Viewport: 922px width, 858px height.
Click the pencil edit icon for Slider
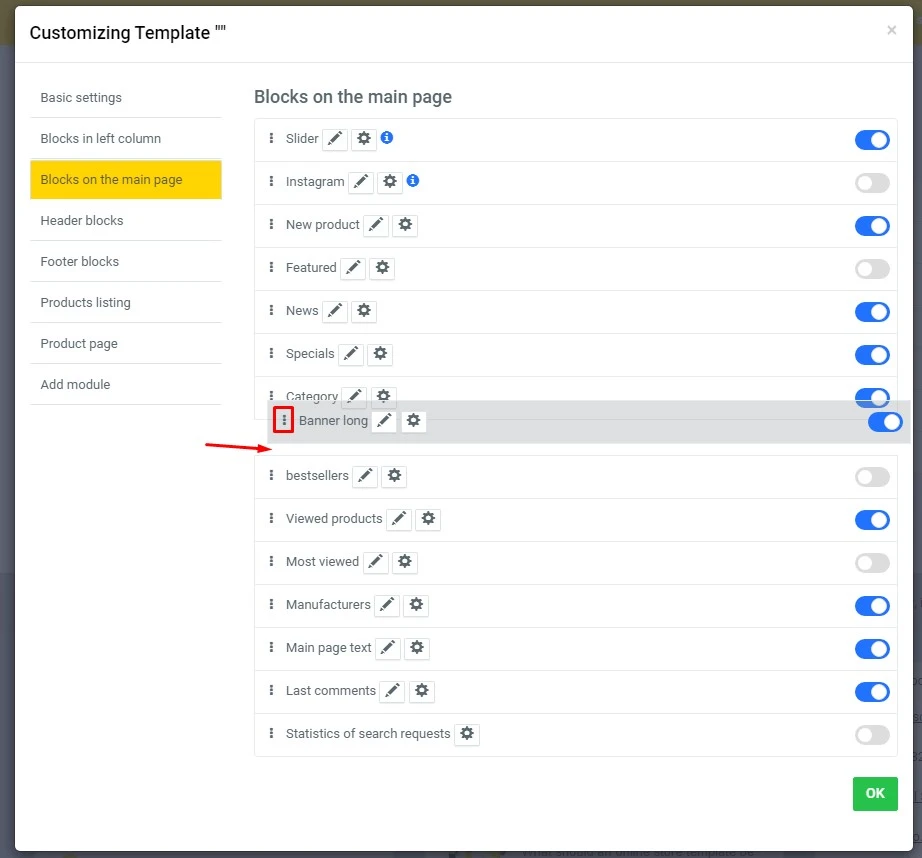pos(335,139)
